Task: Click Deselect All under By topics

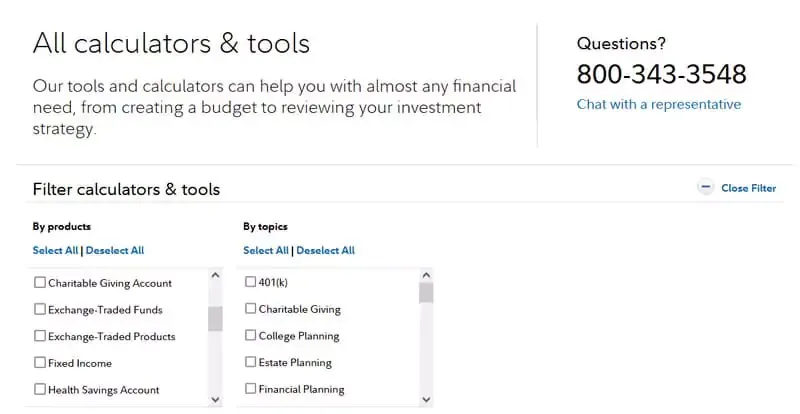Action: [326, 250]
